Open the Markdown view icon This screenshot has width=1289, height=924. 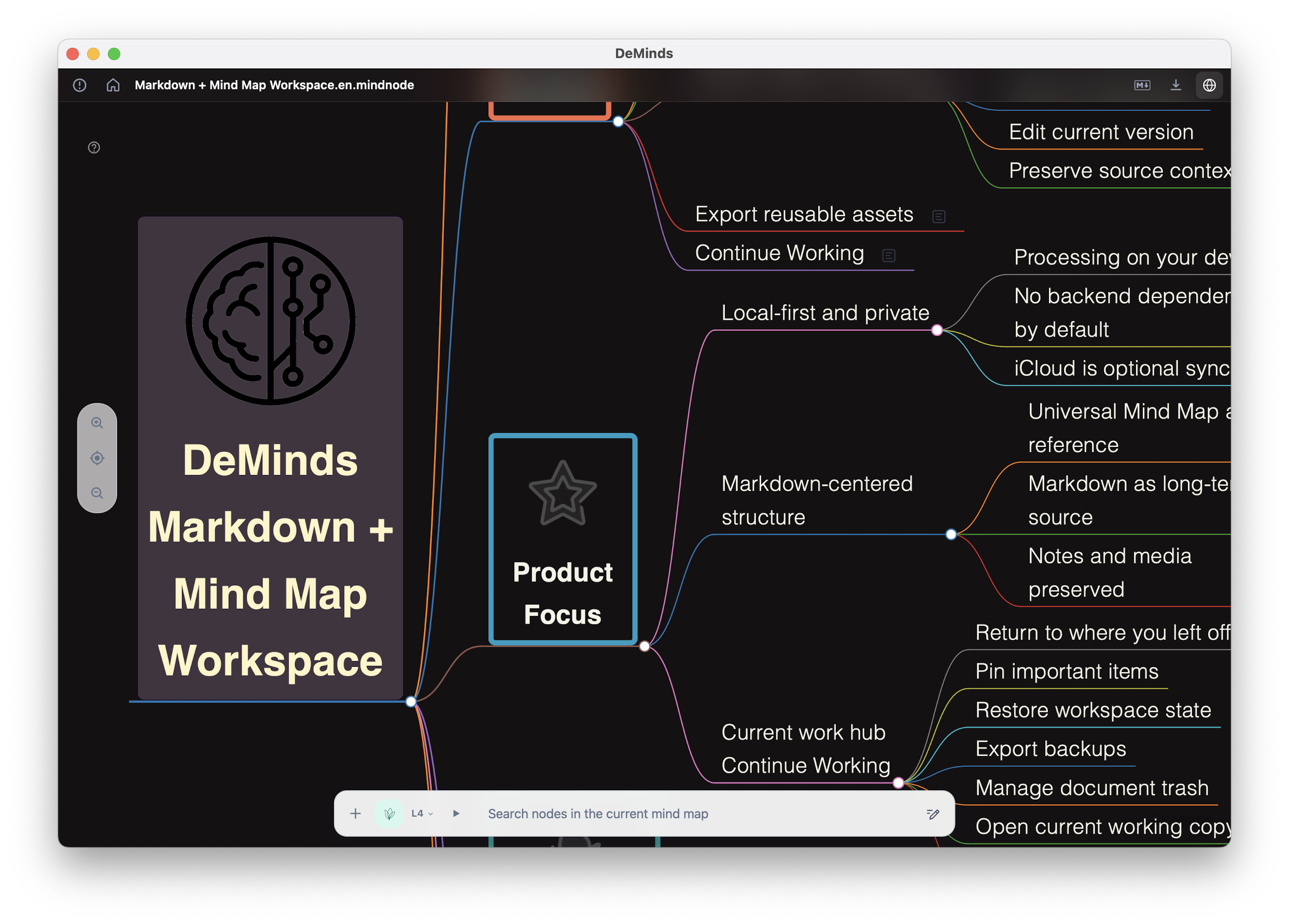coord(1142,85)
